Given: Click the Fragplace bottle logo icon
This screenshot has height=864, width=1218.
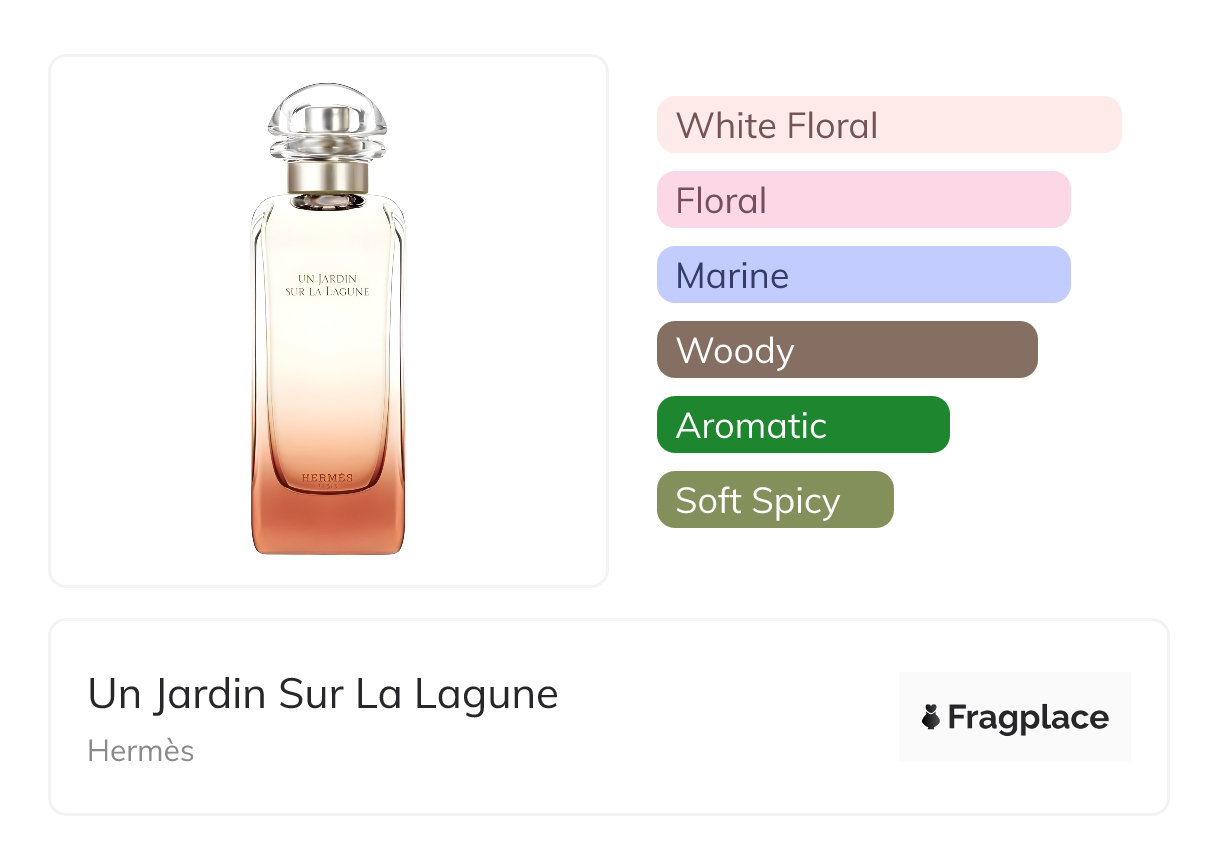Looking at the screenshot, I should (931, 717).
